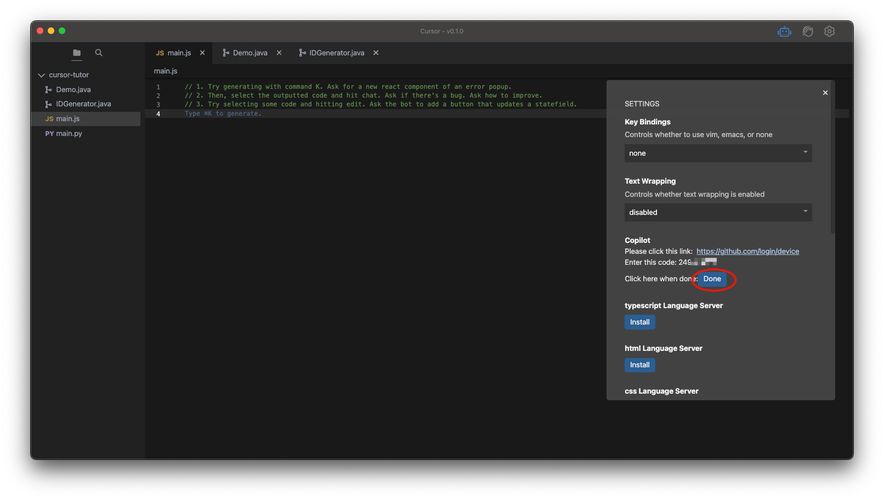
Task: Open the search magnifier icon in sidebar
Action: [x=99, y=53]
